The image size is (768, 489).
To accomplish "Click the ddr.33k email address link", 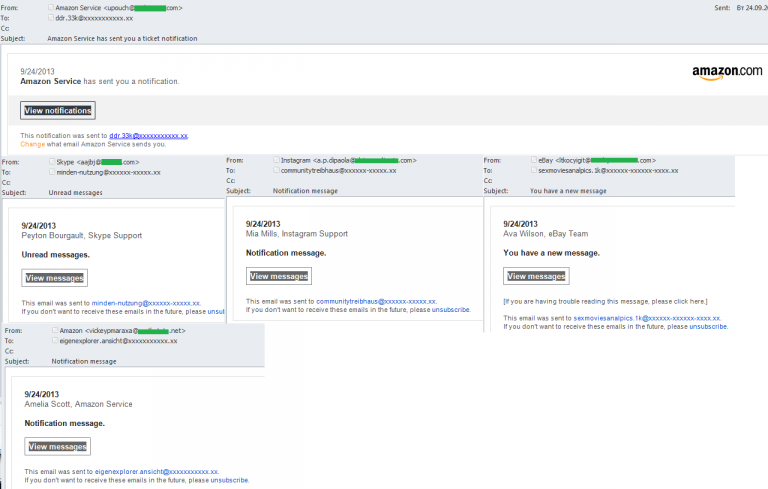I will pos(149,135).
